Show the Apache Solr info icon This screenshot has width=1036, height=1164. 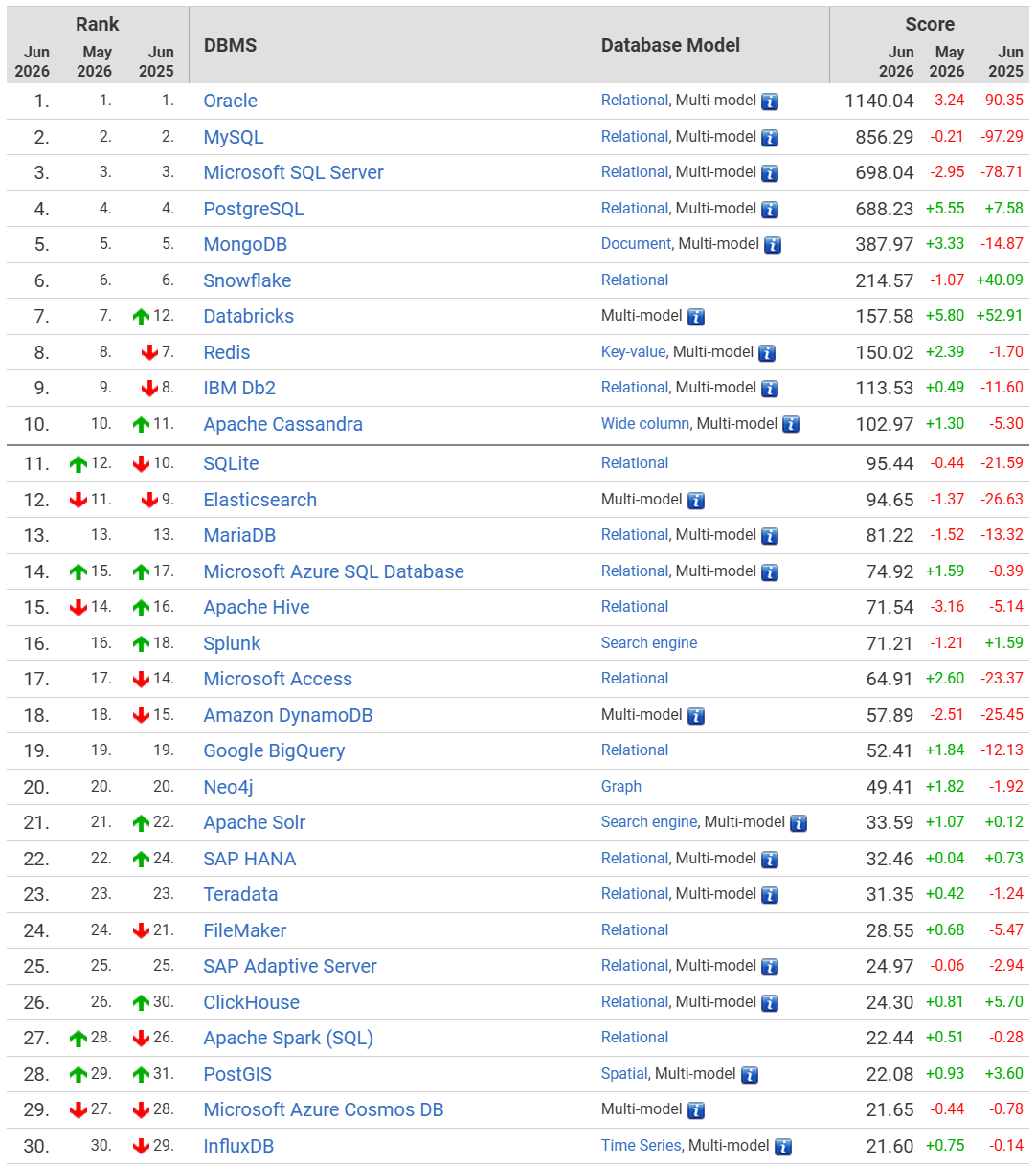tap(799, 823)
